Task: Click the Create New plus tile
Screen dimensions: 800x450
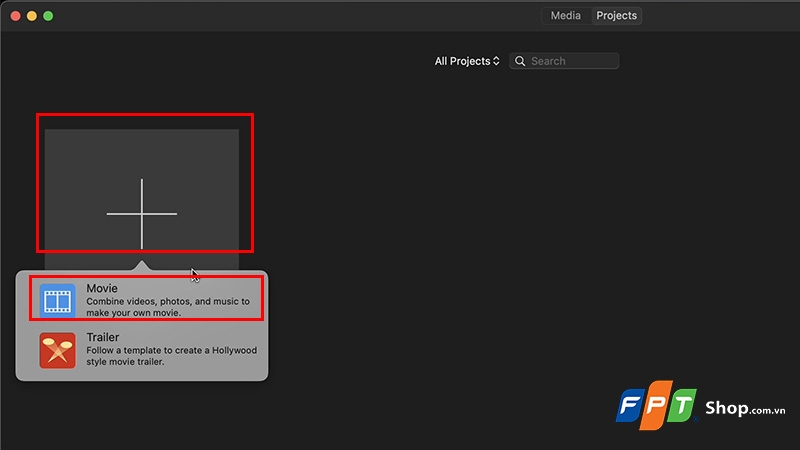Action: [x=142, y=199]
